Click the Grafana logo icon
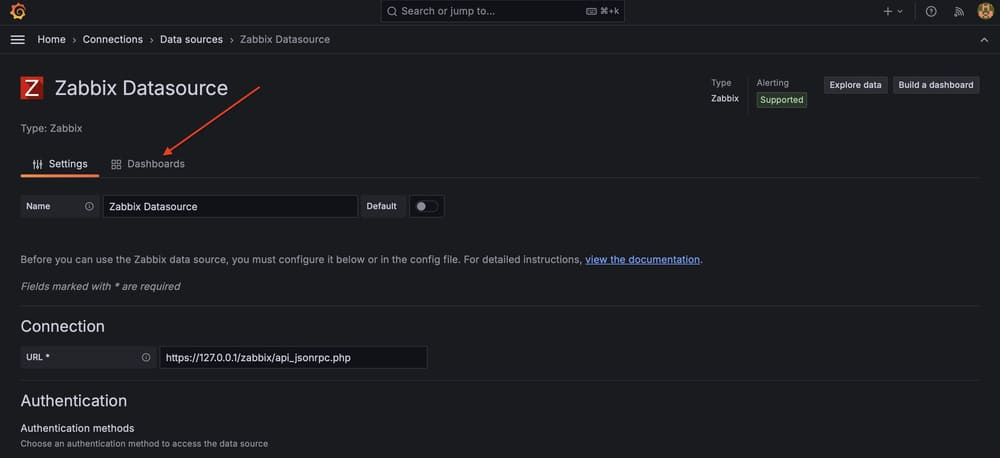 click(x=18, y=11)
